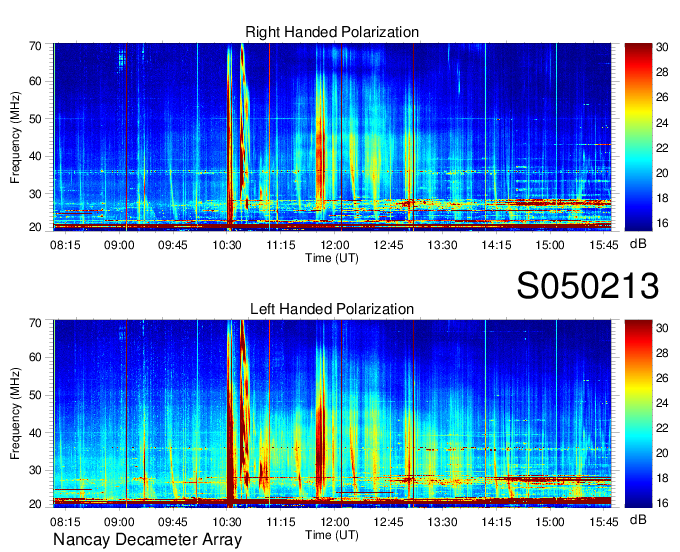
Task: Click the 13:30 tick under the Right Handed plot
Action: tap(442, 245)
